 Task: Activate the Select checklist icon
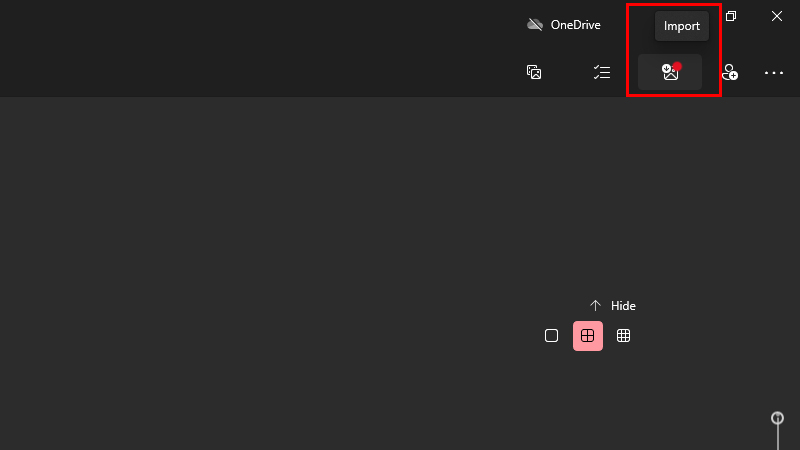coord(602,72)
